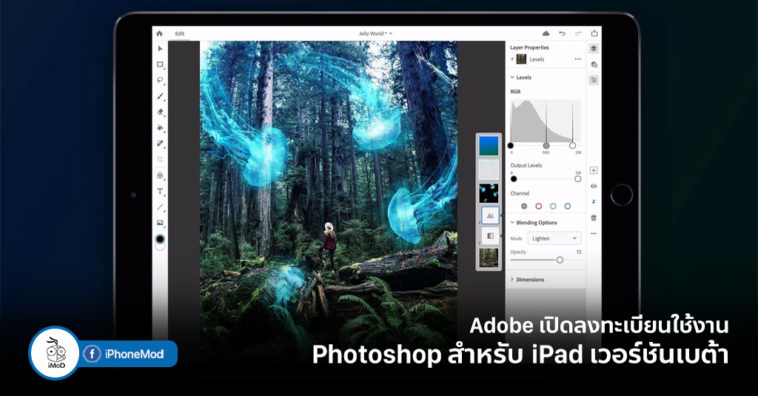Undo the last action

click(562, 33)
